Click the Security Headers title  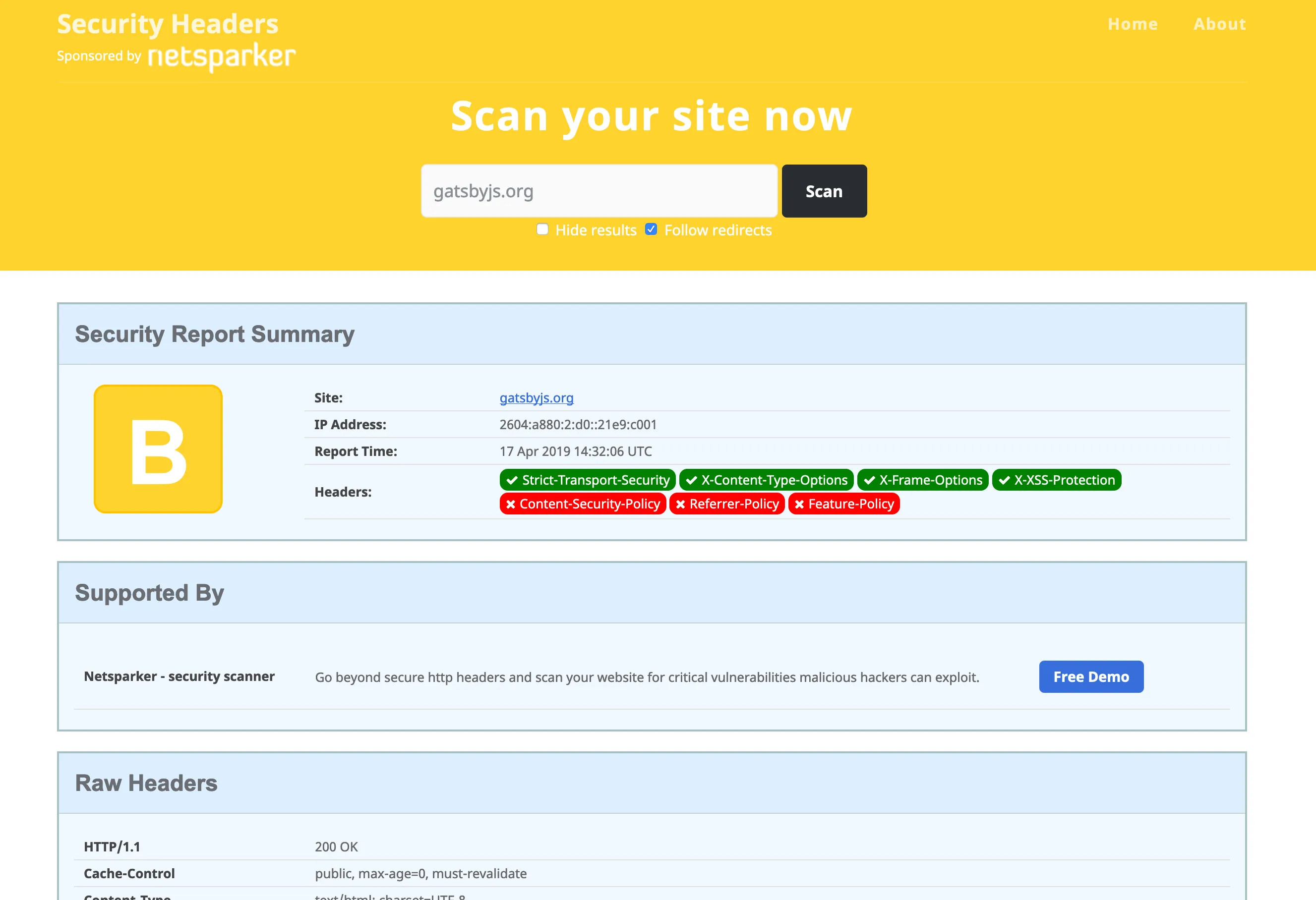coord(167,24)
